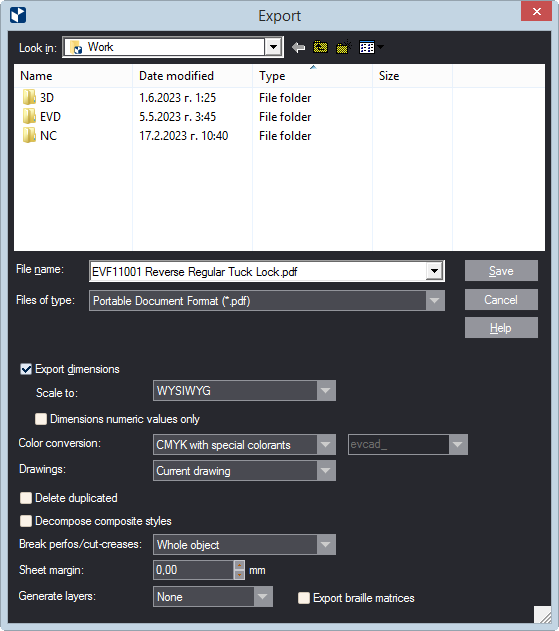Go back to last visited folder
Screen dimensions: 559x631
[x=298, y=47]
